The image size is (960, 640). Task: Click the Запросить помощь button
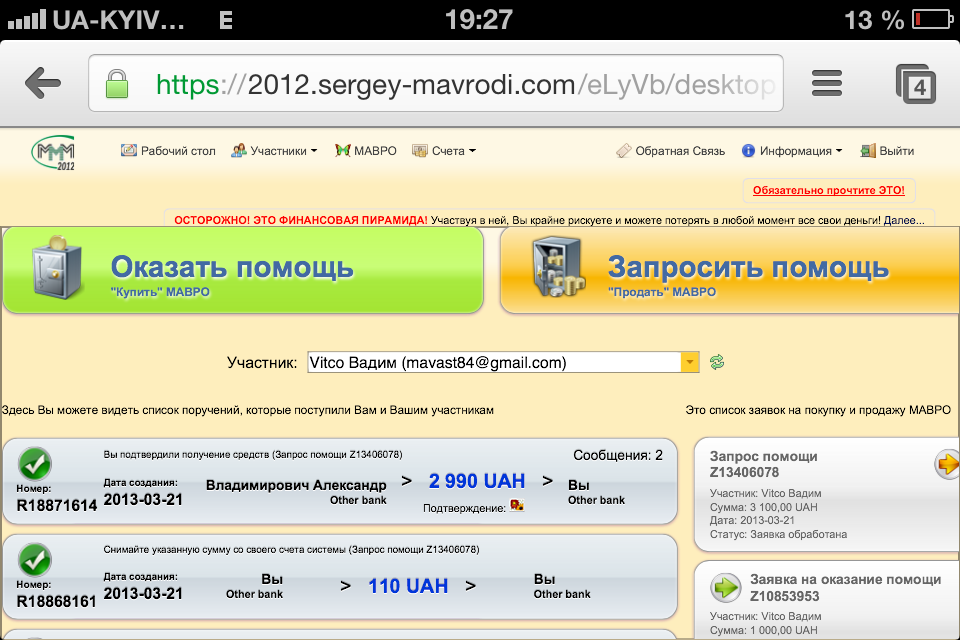pyautogui.click(x=730, y=270)
